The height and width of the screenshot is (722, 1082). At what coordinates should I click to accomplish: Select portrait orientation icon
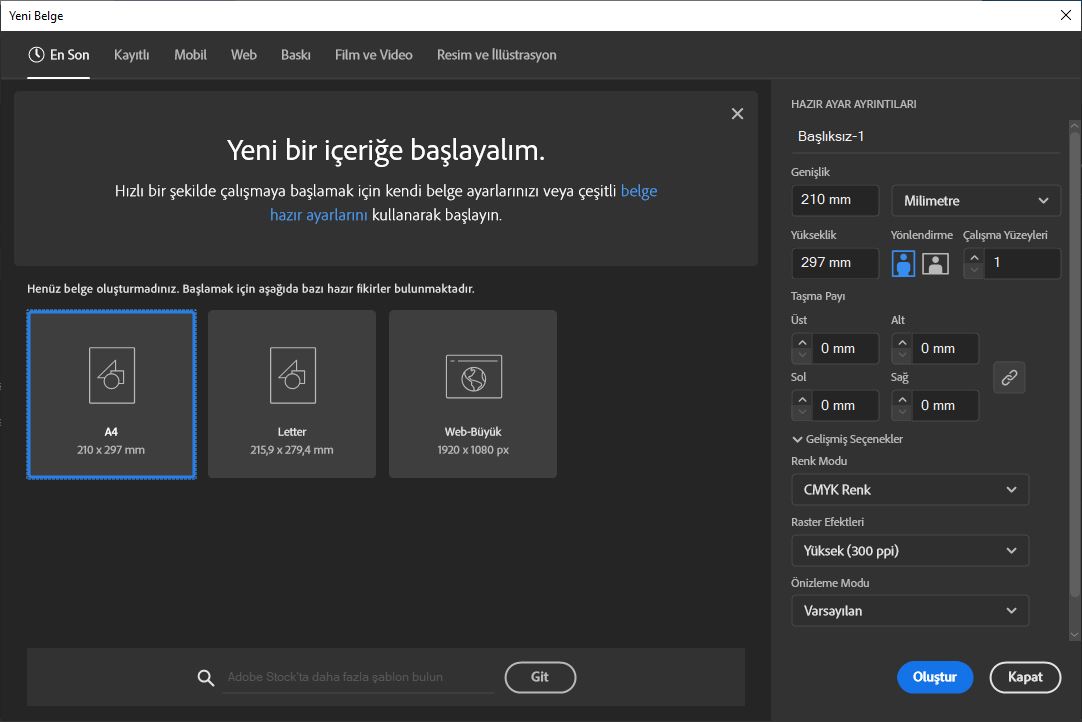[x=903, y=263]
